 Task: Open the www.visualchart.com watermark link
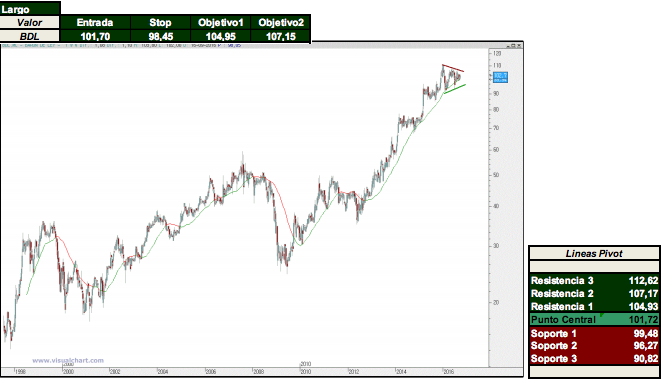68,361
